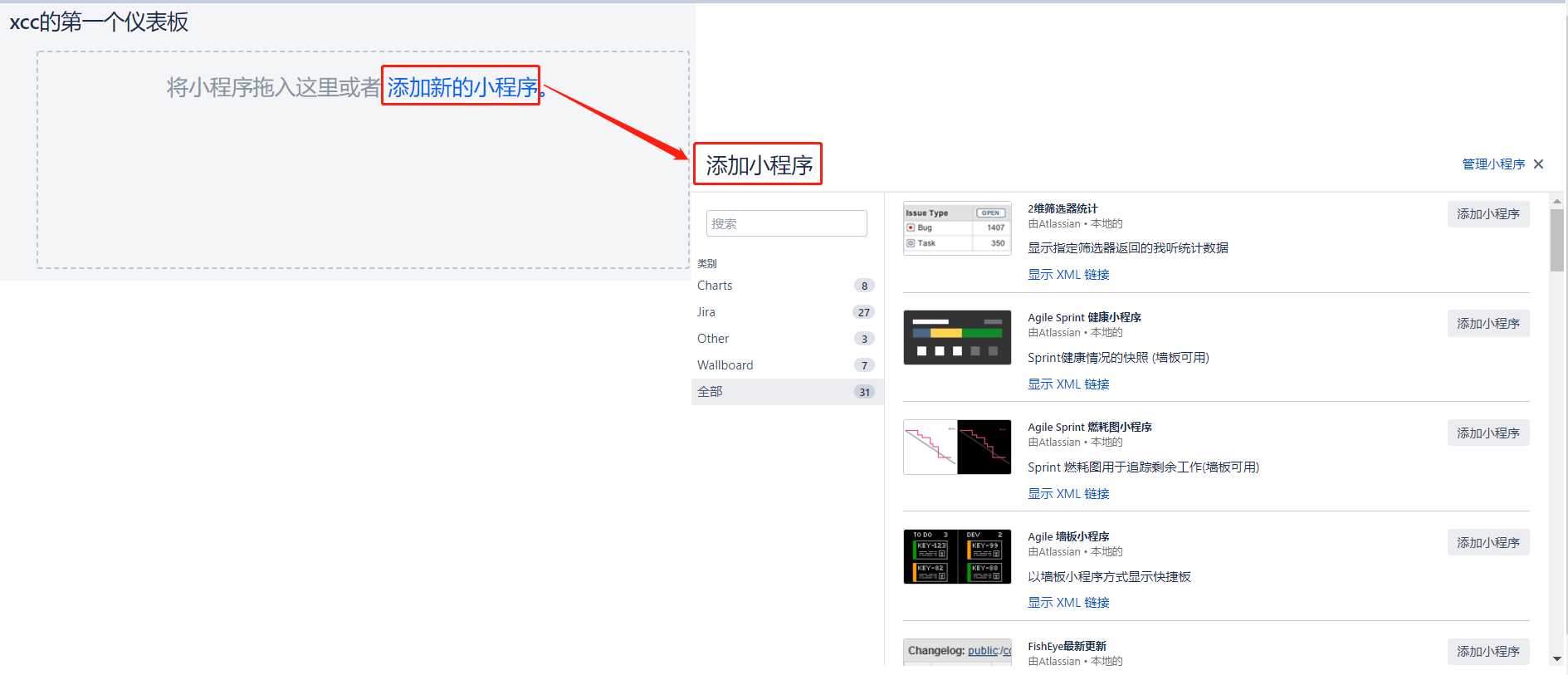Click the Agile Sprint 健康小程序 title
1568x675 pixels.
(x=1084, y=317)
